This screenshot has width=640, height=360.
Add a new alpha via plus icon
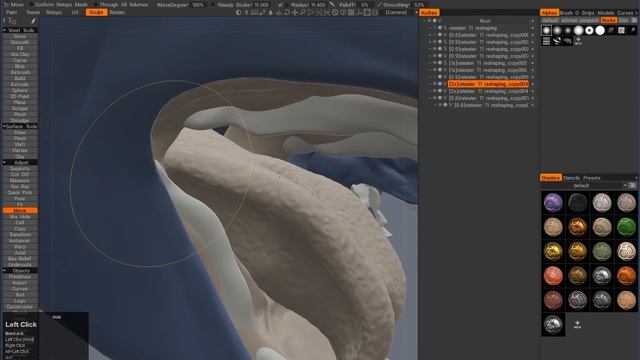tap(578, 40)
